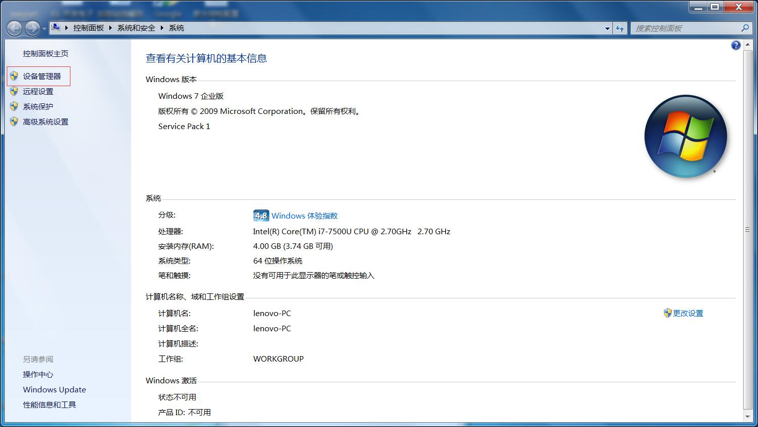This screenshot has height=427, width=758.
Task: Click the search magnifier icon
Action: pyautogui.click(x=745, y=28)
